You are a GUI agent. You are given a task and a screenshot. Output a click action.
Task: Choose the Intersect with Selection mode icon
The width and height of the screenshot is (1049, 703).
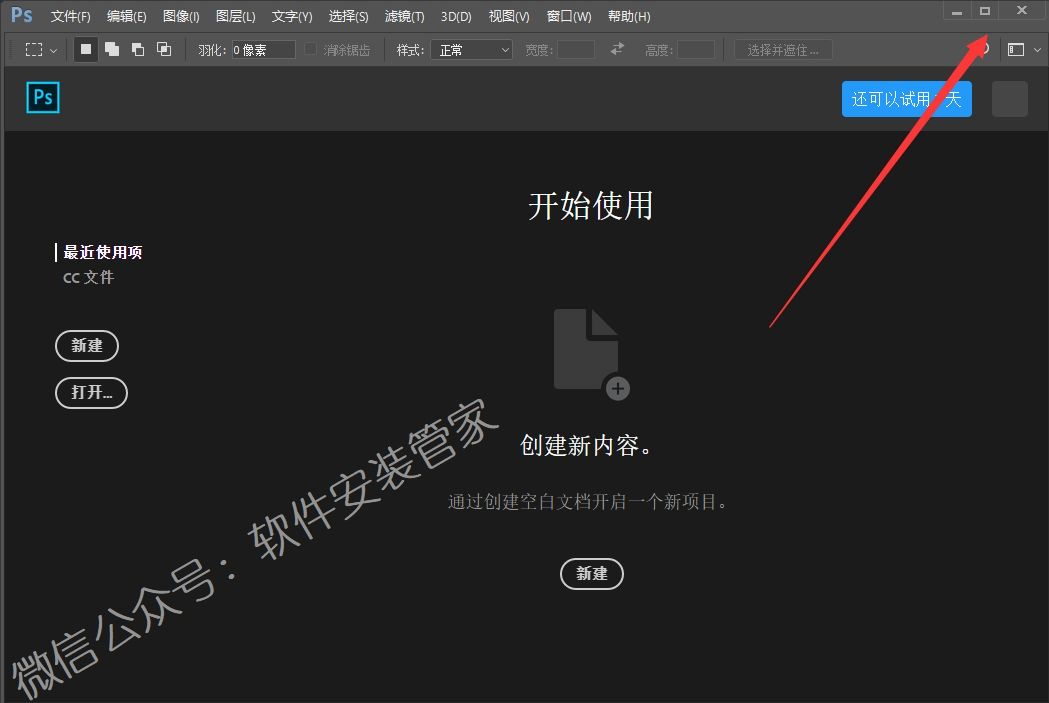click(x=164, y=49)
